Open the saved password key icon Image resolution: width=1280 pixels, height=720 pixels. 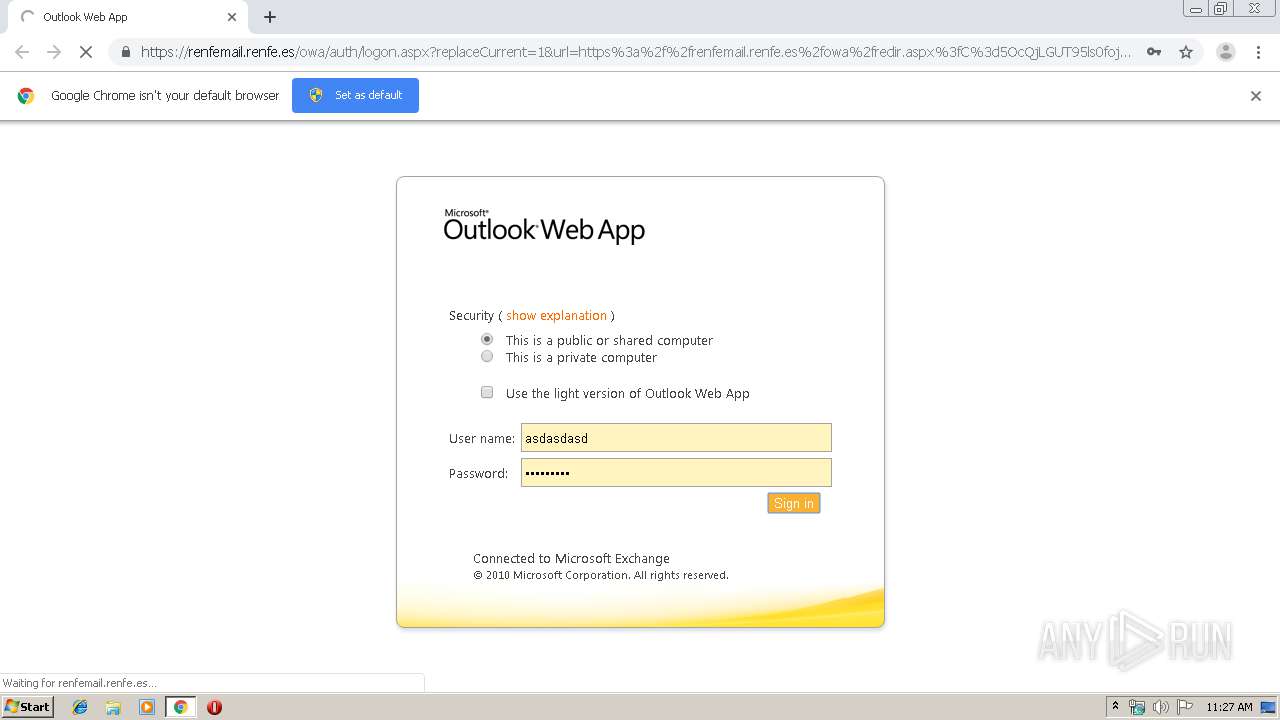[1154, 52]
